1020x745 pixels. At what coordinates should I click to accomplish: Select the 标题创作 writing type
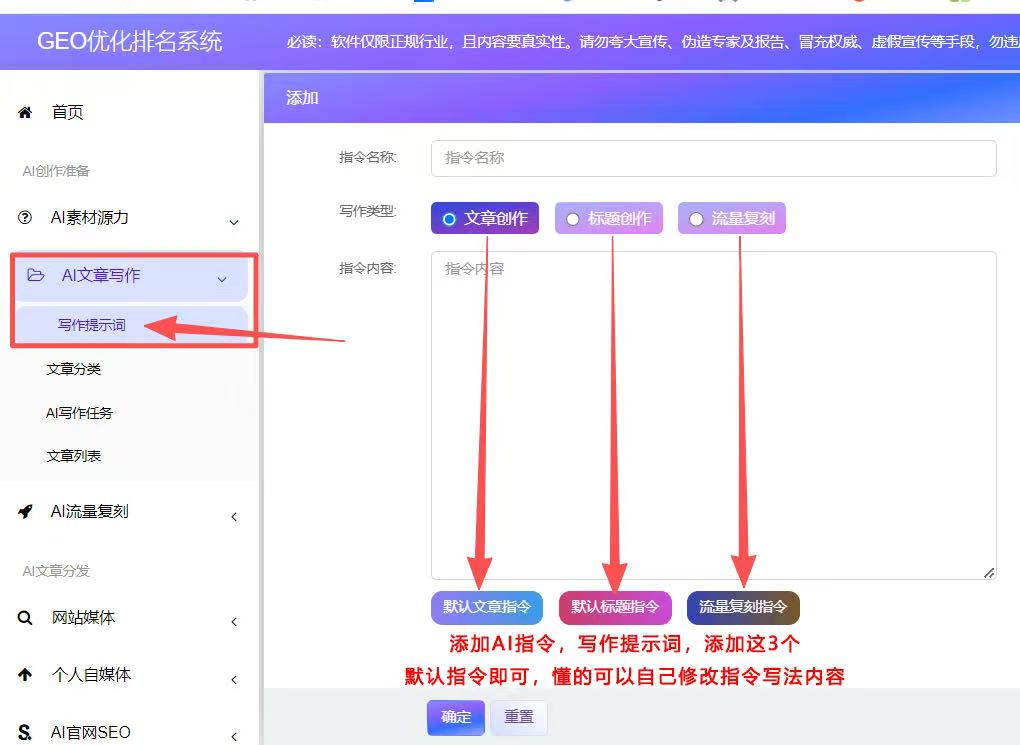click(x=608, y=217)
